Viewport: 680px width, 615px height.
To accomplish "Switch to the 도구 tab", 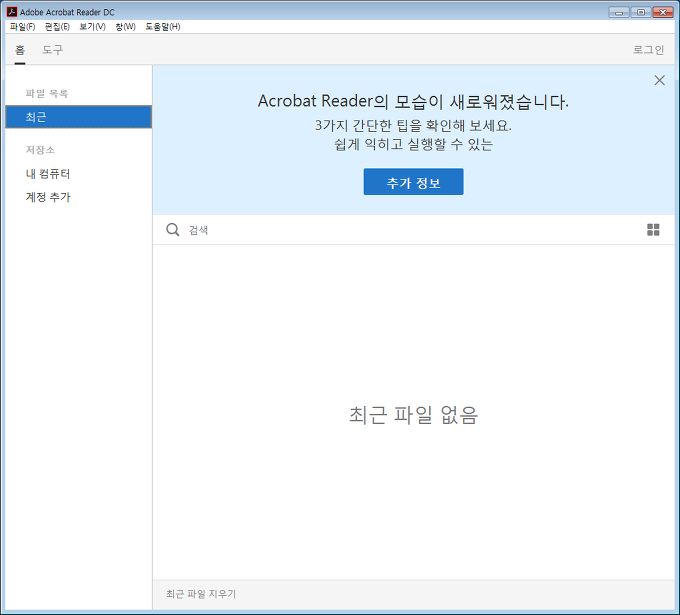I will [x=52, y=50].
